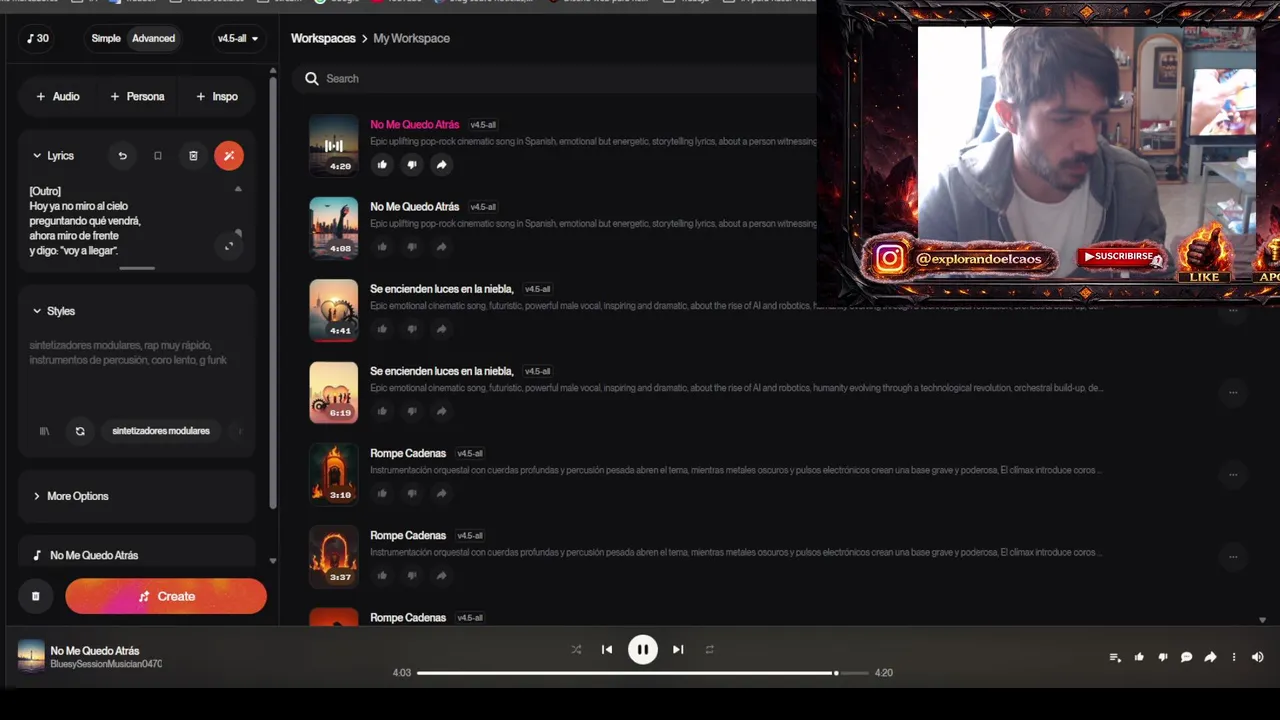Add a Persona to the song
The width and height of the screenshot is (1280, 720).
137,96
